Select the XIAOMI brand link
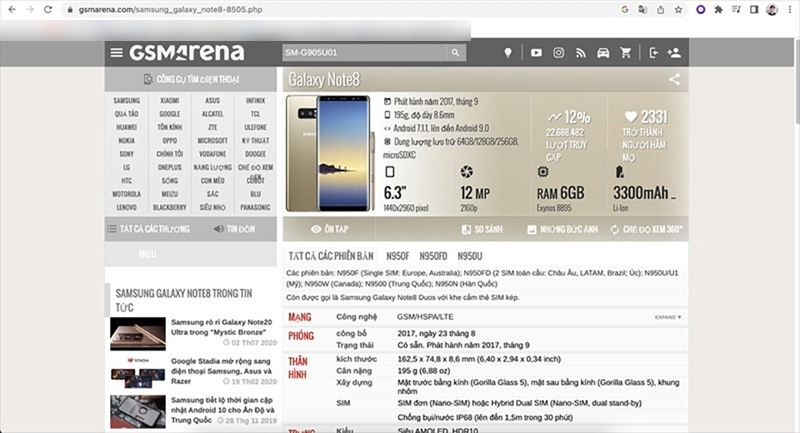The width and height of the screenshot is (800, 433). click(x=169, y=100)
